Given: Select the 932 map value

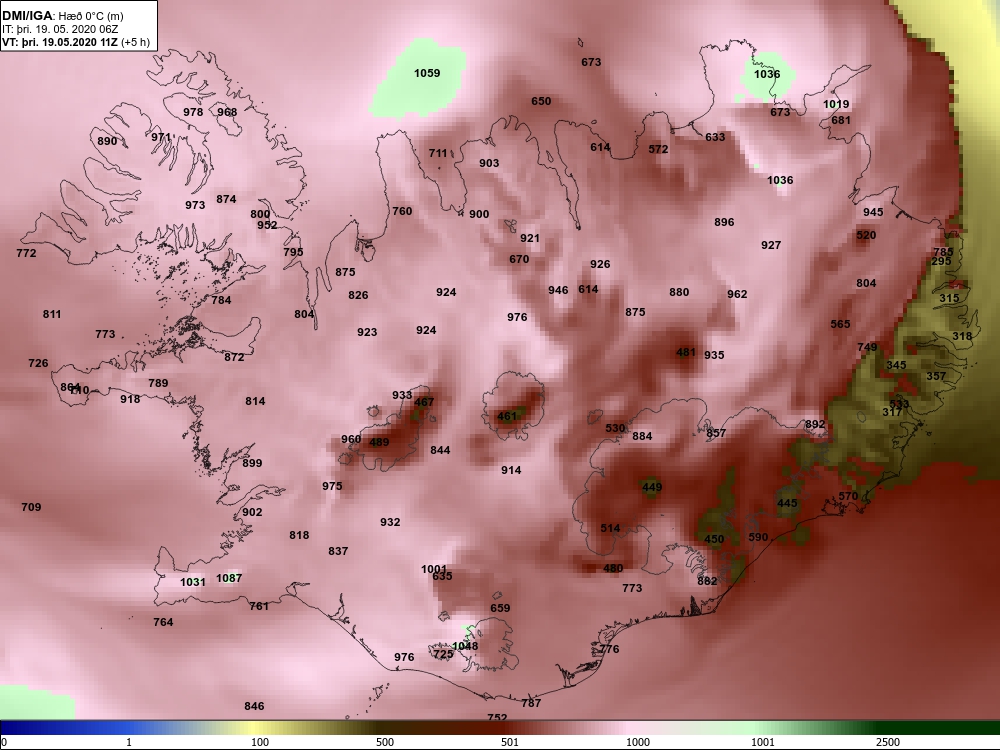Looking at the screenshot, I should [390, 522].
